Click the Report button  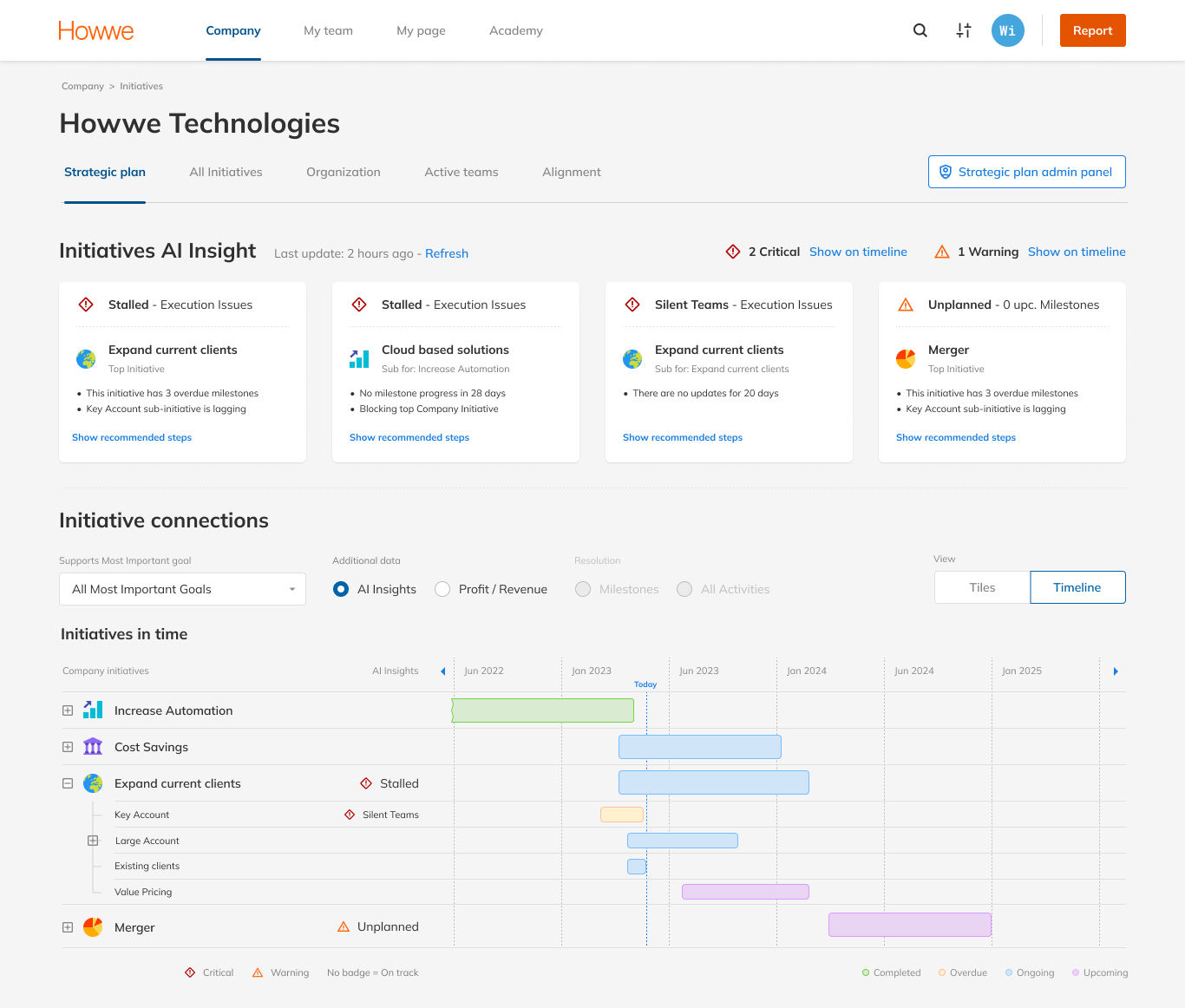(1093, 30)
